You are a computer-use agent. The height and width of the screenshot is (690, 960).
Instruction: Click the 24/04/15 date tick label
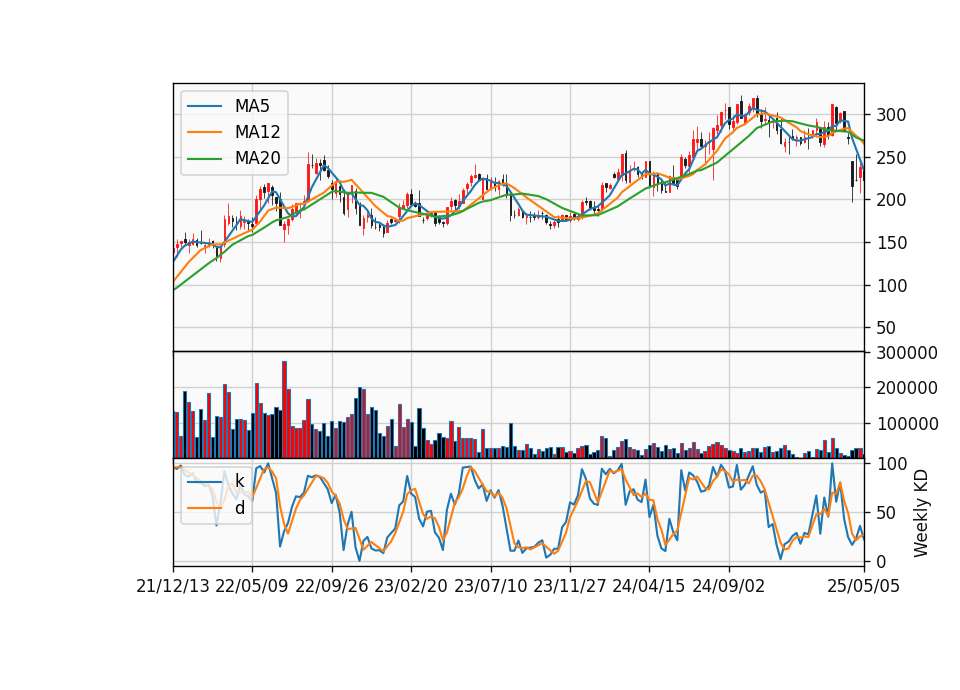coord(649,586)
